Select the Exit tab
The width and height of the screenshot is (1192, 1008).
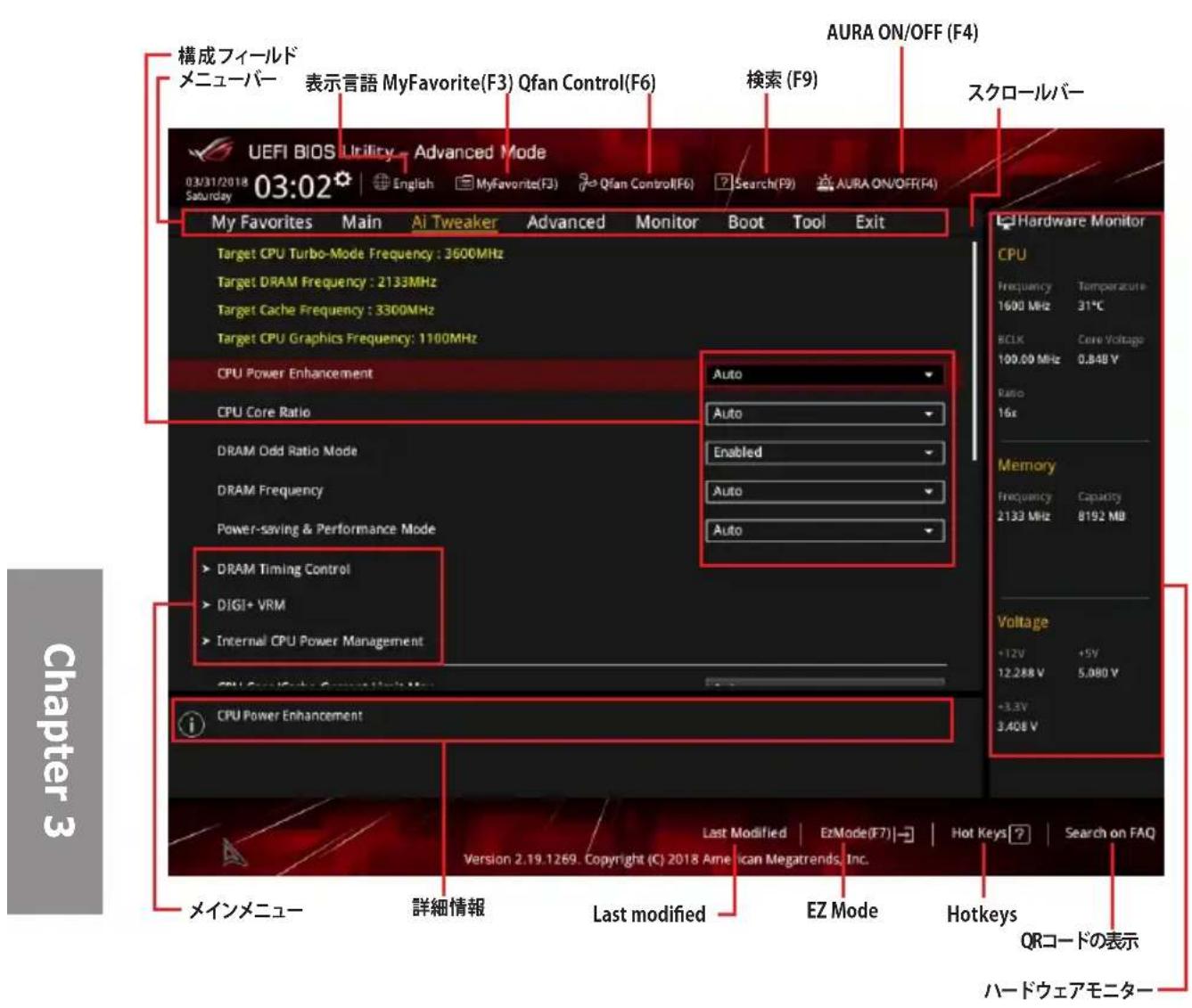(x=869, y=222)
